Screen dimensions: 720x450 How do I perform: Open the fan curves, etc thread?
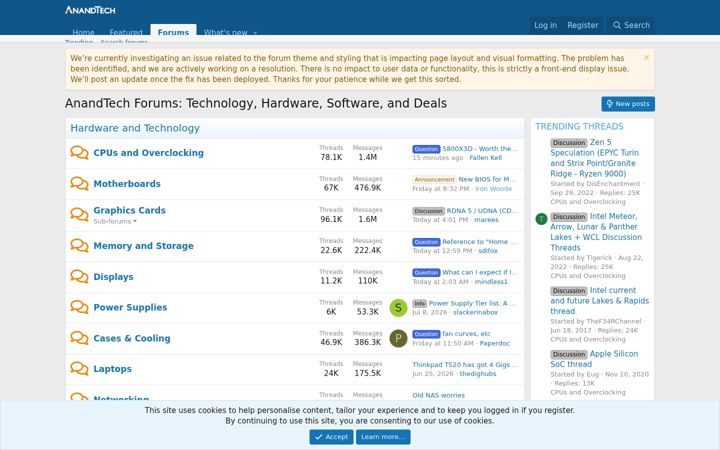466,334
